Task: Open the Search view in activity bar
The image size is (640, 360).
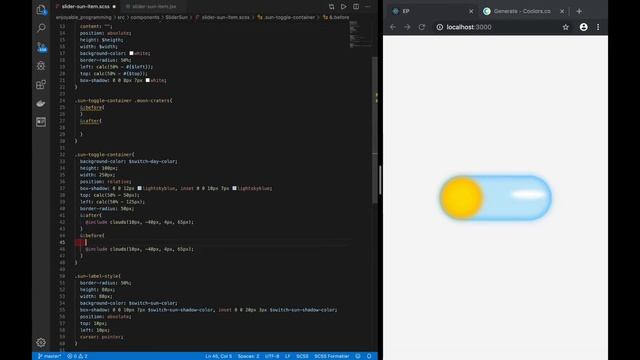Action: pyautogui.click(x=41, y=28)
